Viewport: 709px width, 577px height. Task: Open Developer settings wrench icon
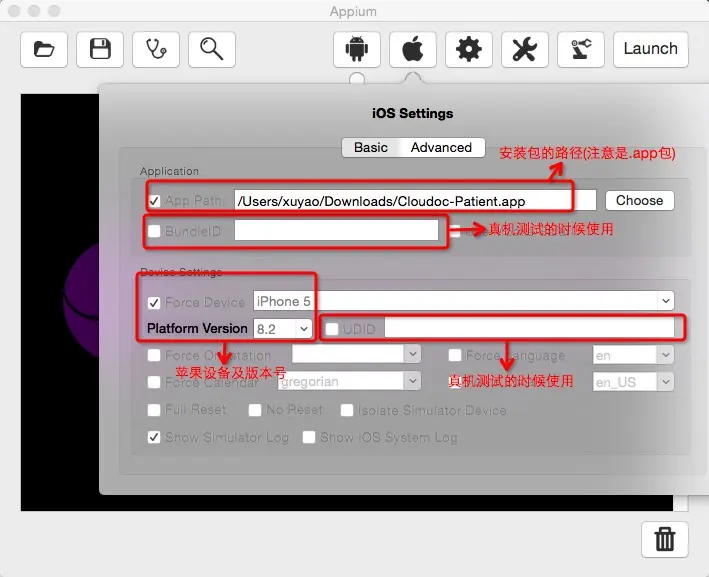[x=525, y=49]
